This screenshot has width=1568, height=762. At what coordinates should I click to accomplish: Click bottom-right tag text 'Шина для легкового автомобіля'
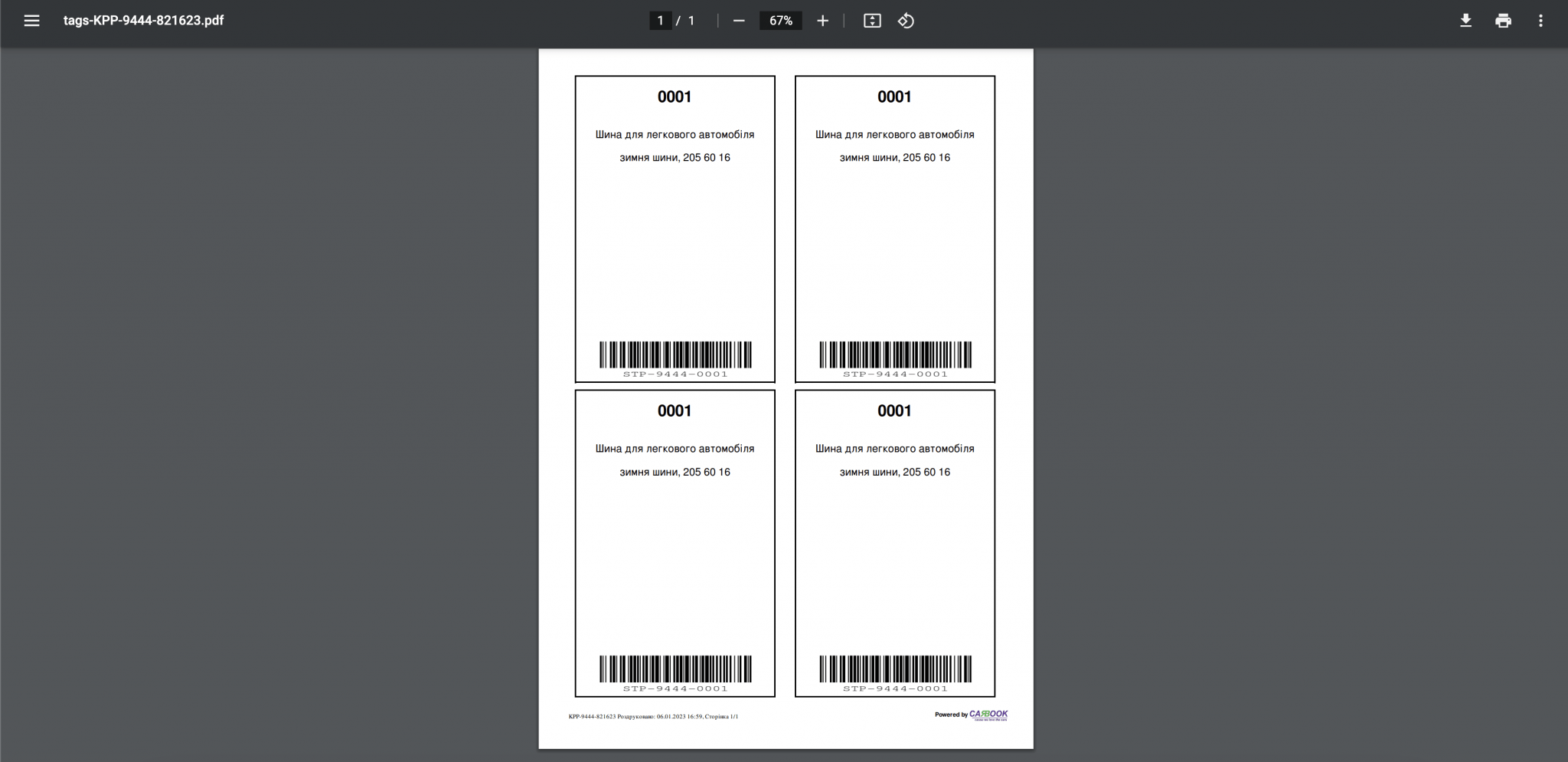click(x=894, y=449)
